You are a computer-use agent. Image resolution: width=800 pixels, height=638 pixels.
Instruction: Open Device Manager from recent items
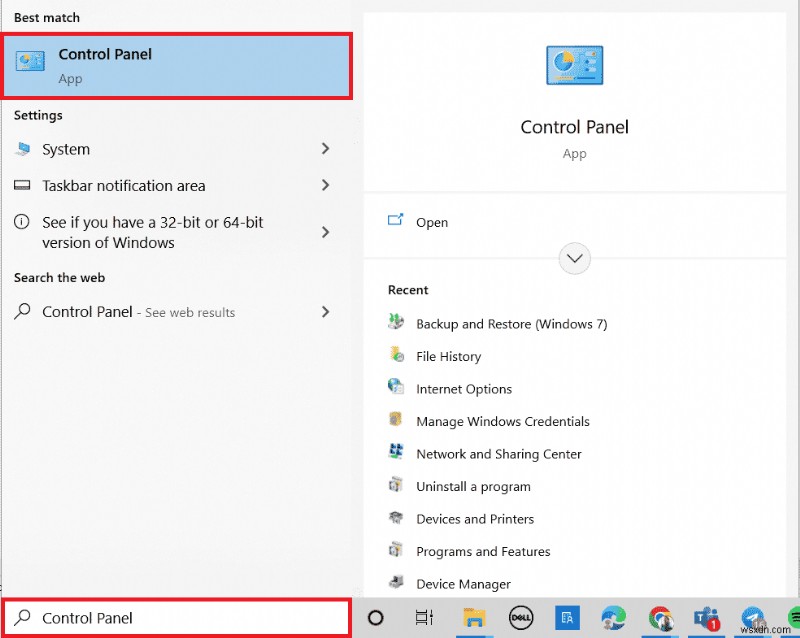tap(464, 584)
